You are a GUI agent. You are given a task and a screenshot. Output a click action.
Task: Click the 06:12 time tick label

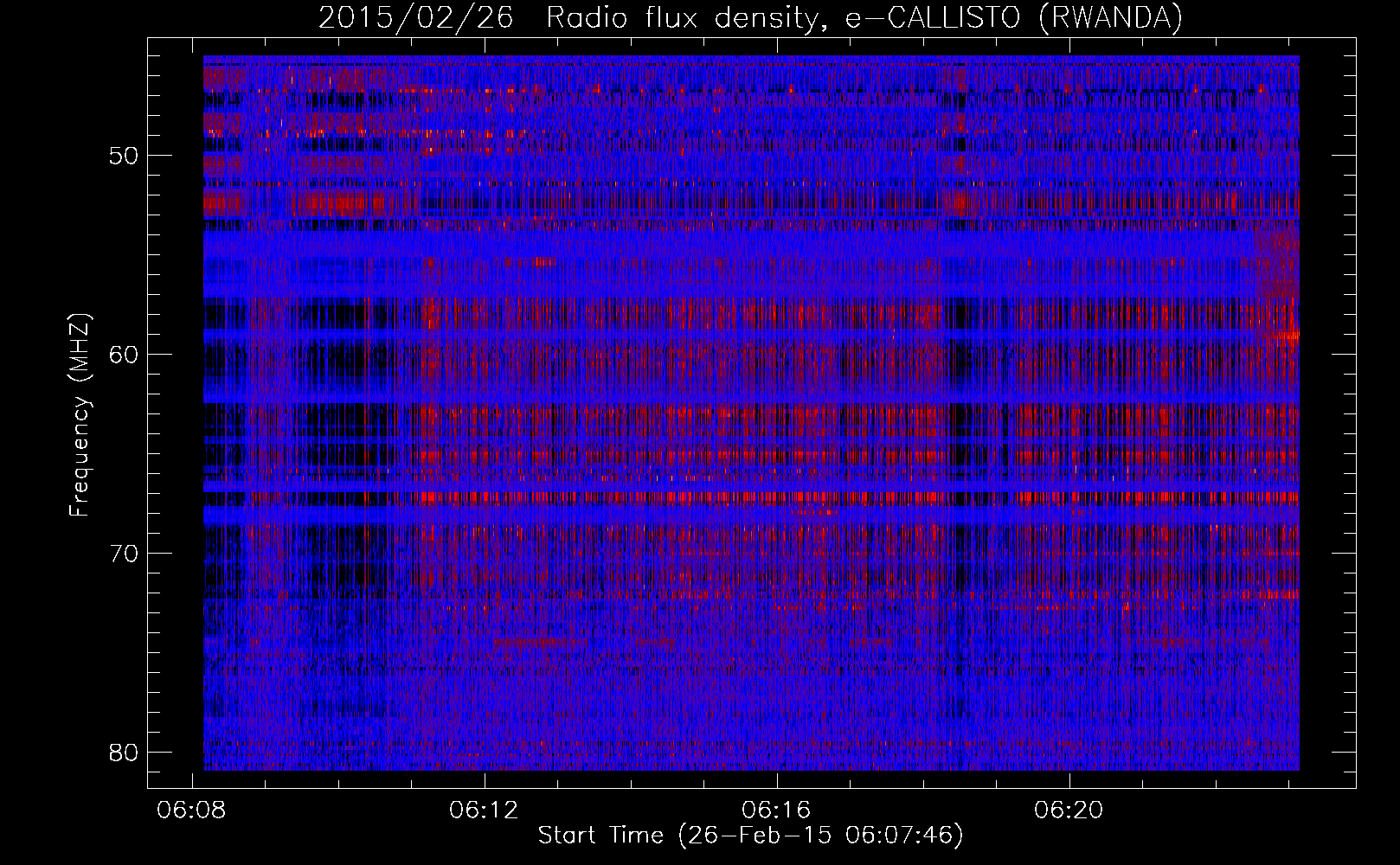click(484, 810)
